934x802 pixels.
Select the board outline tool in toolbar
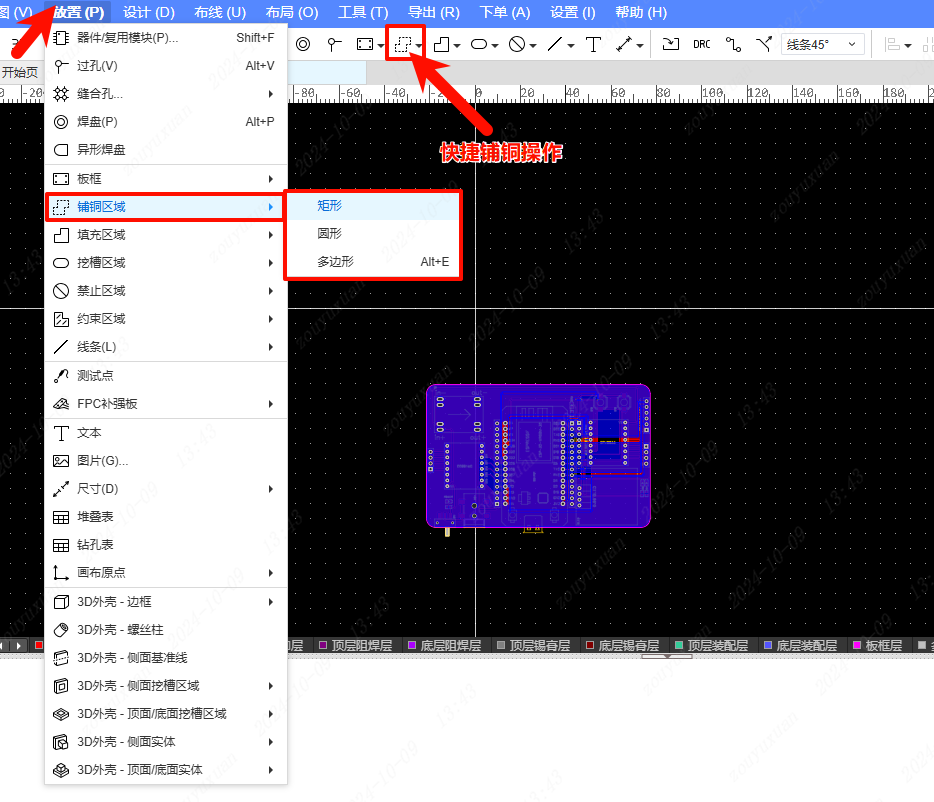(365, 44)
